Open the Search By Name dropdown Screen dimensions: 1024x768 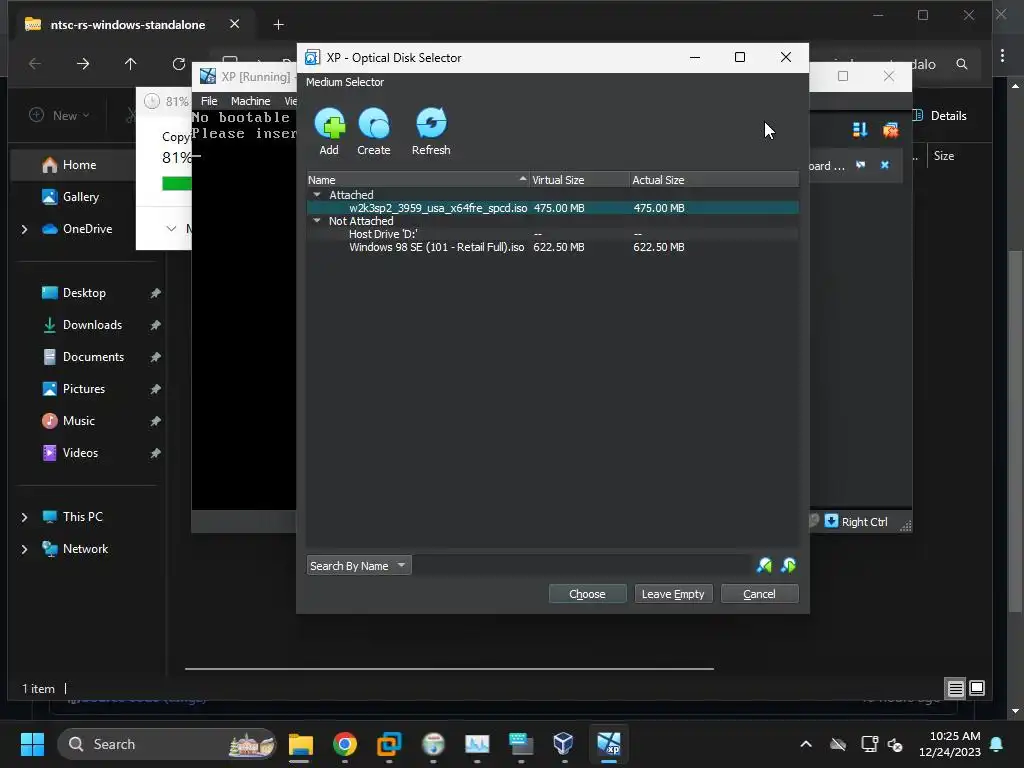click(359, 566)
